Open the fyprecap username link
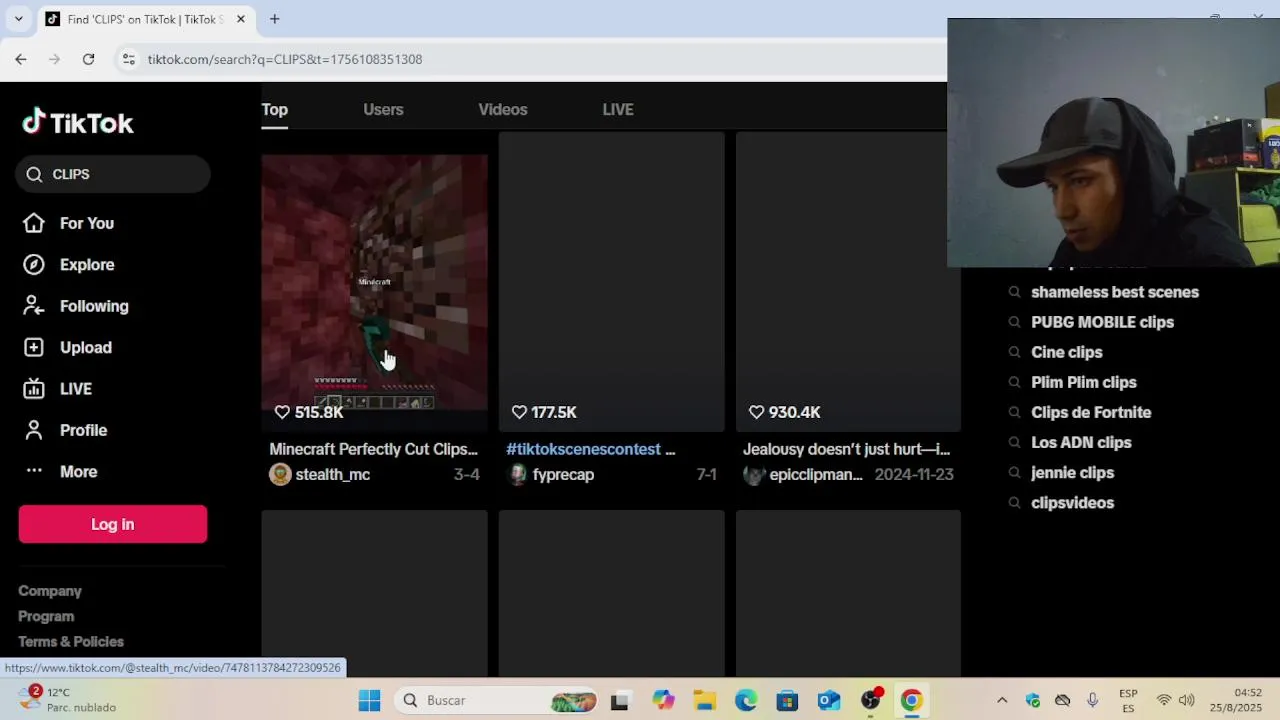This screenshot has height=720, width=1280. click(563, 474)
